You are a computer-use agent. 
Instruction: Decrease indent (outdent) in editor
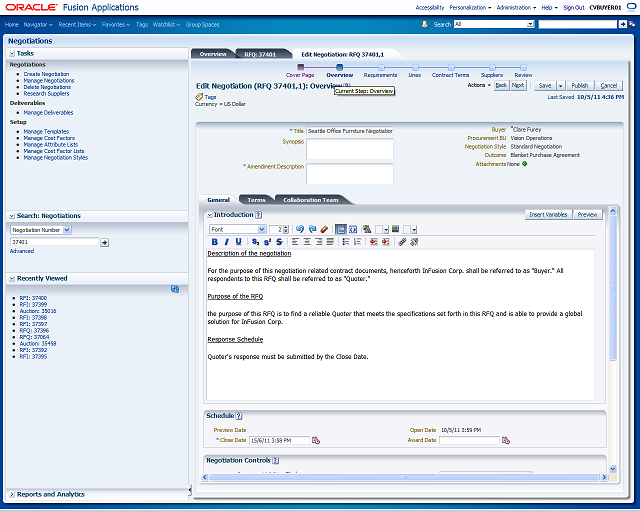point(373,242)
